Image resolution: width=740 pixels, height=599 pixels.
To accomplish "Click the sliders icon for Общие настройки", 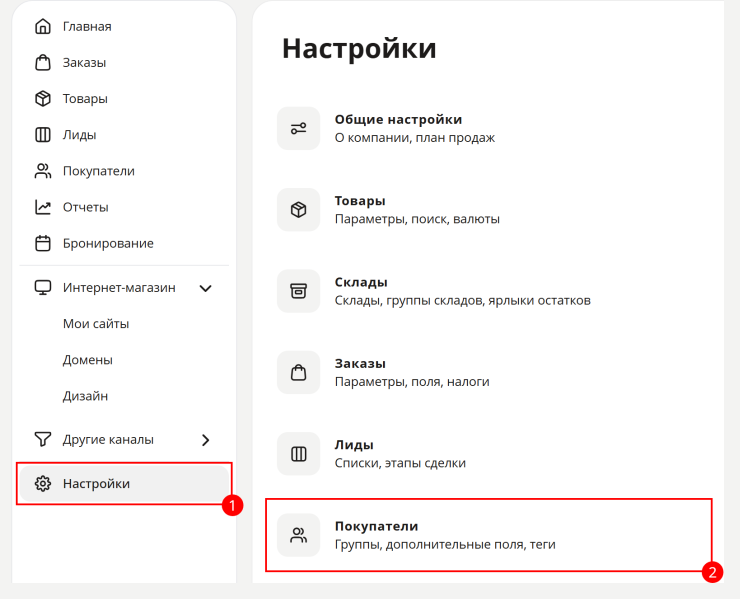I will [298, 128].
